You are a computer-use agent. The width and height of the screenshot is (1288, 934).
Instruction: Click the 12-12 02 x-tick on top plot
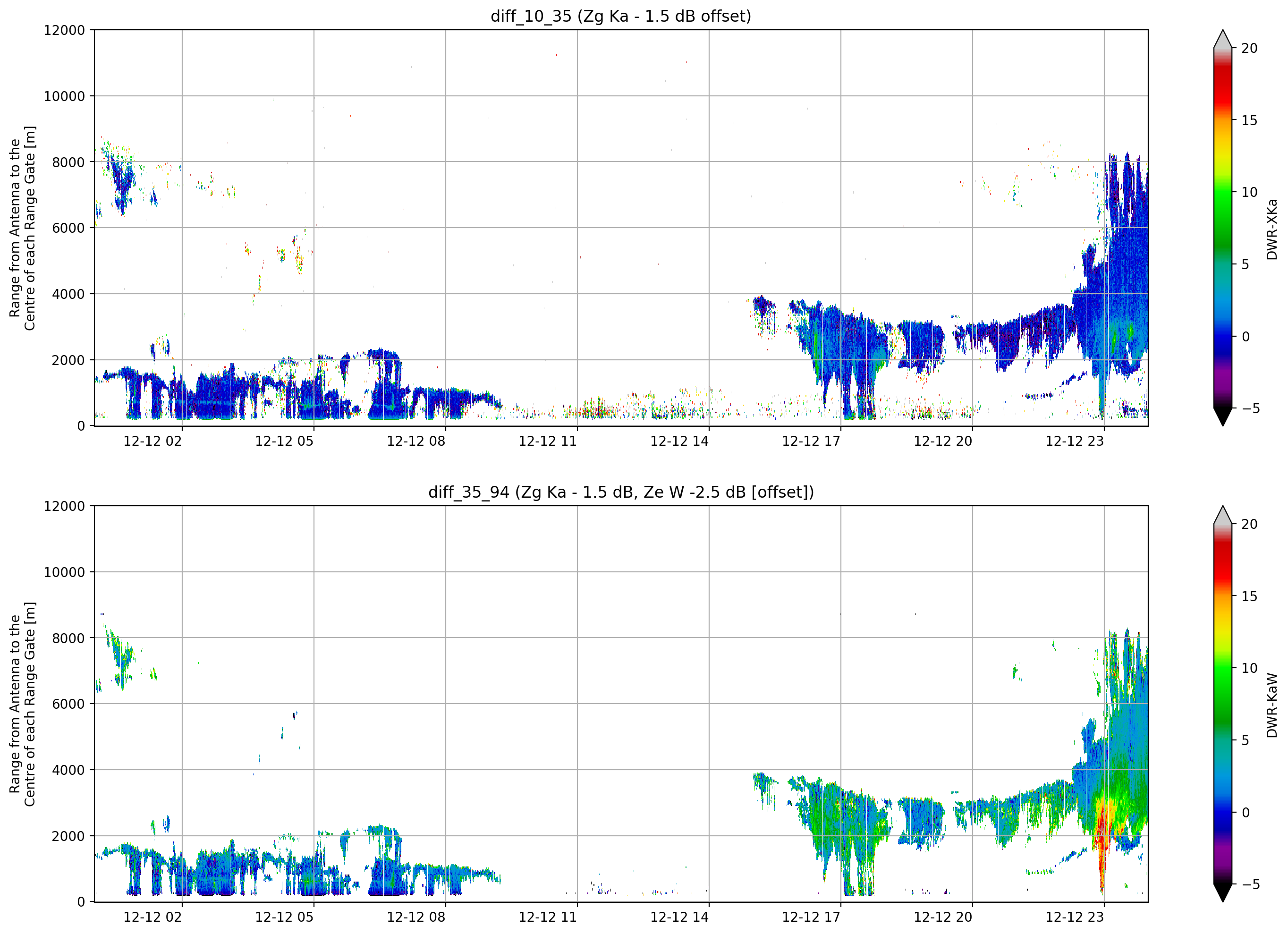[x=153, y=441]
